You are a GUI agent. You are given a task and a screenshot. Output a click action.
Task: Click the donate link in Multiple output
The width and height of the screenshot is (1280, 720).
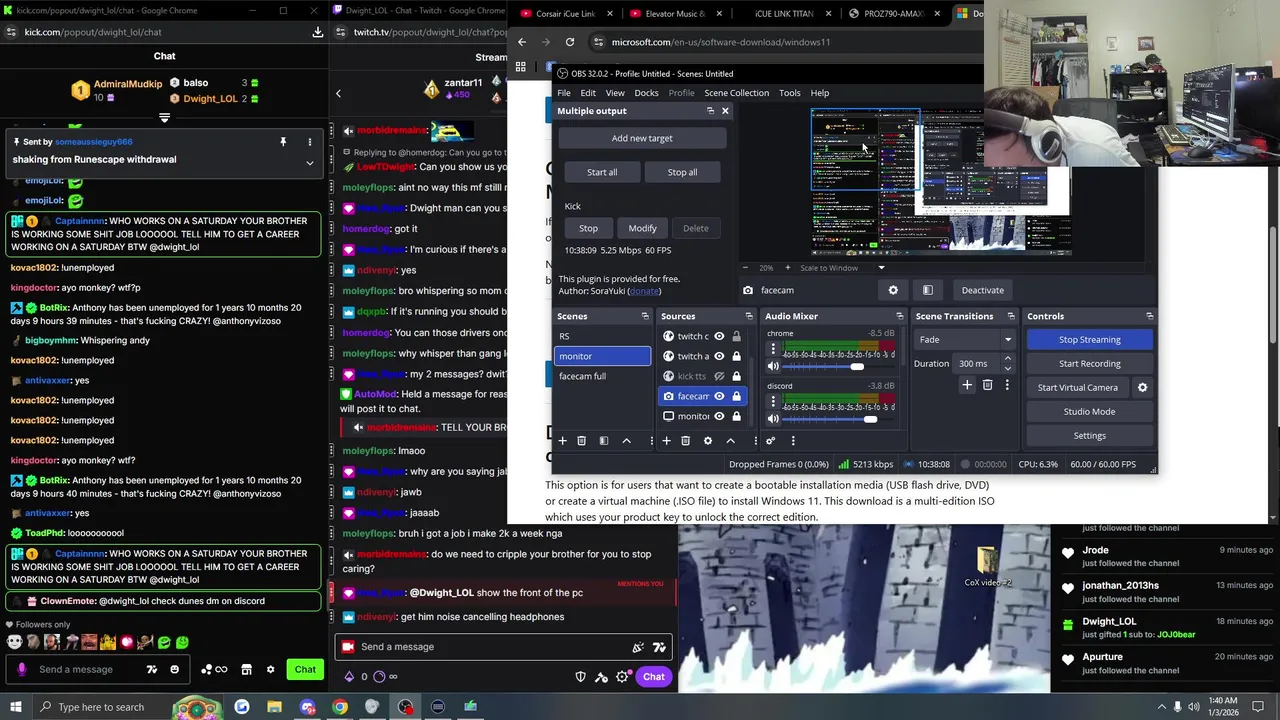[644, 291]
